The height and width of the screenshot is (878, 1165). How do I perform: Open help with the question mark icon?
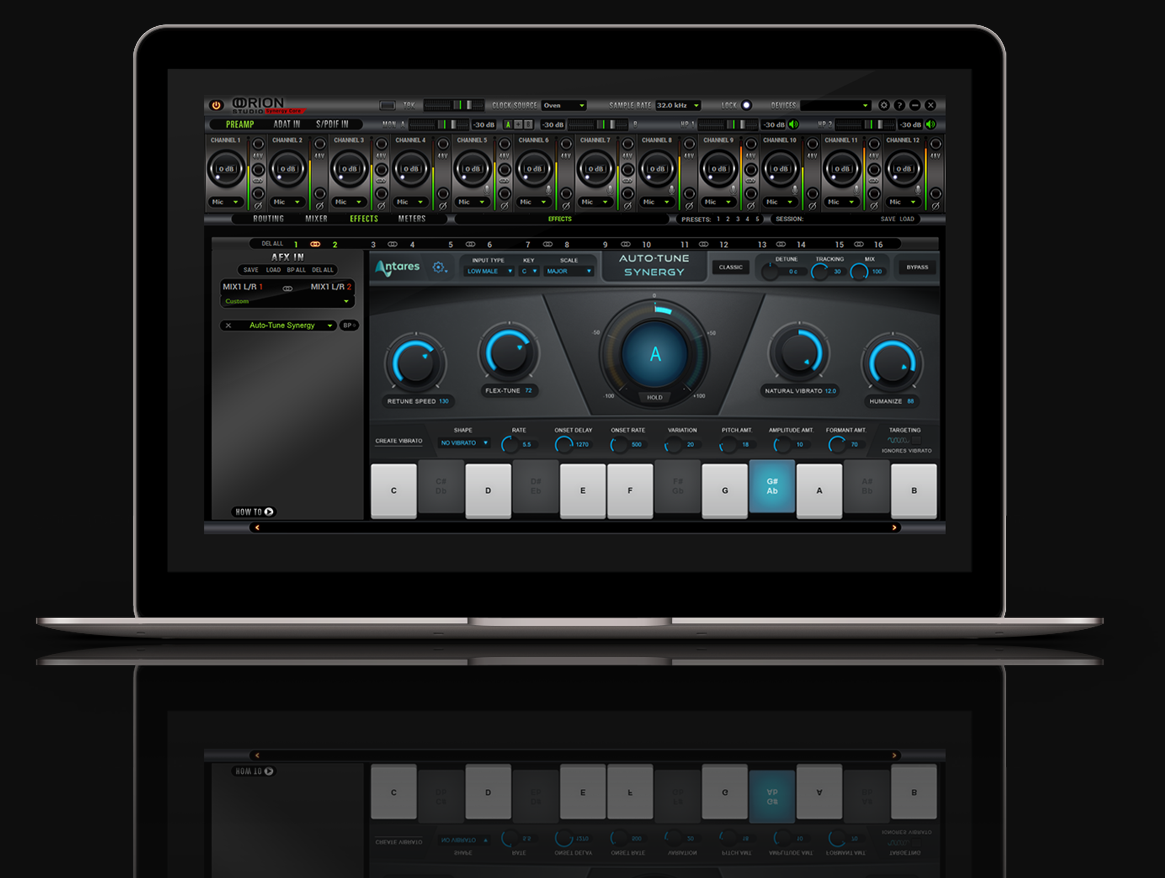point(899,105)
